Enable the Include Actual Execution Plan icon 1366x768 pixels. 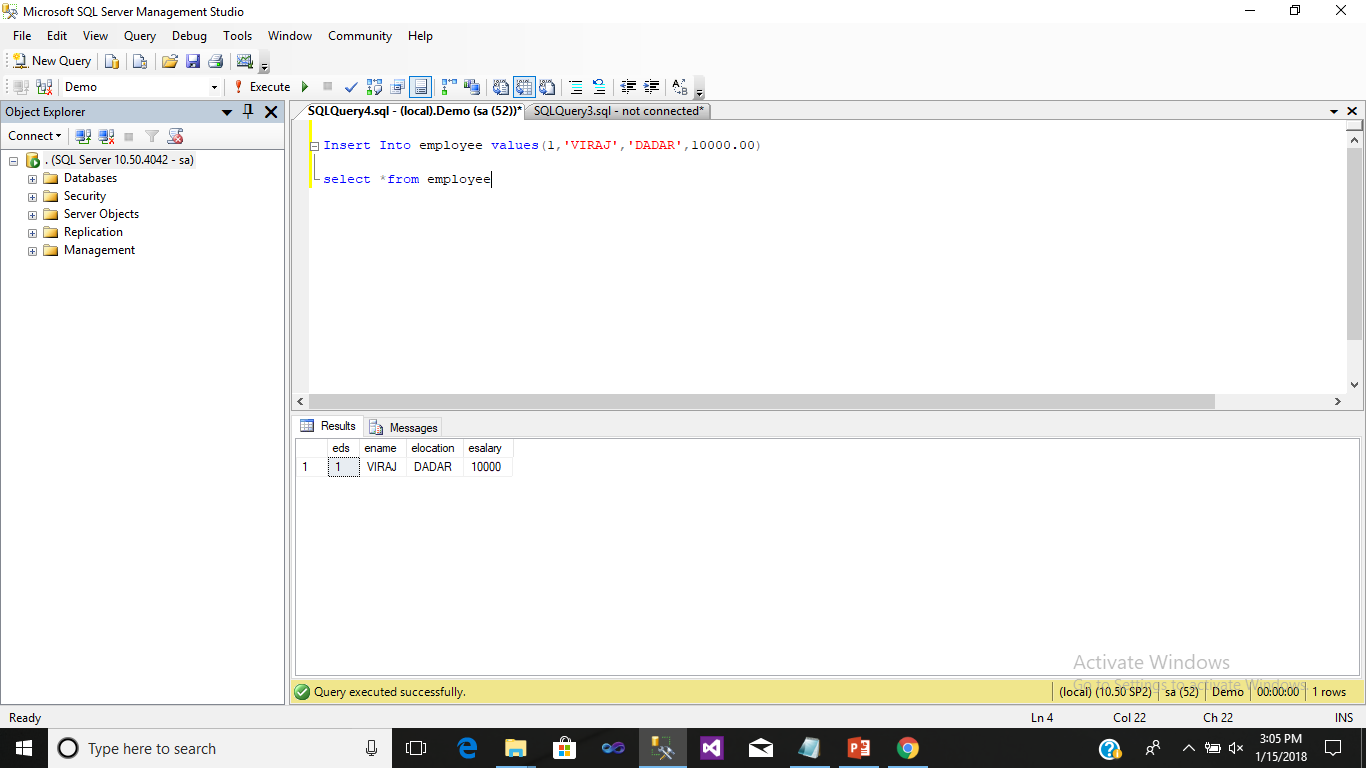[447, 87]
